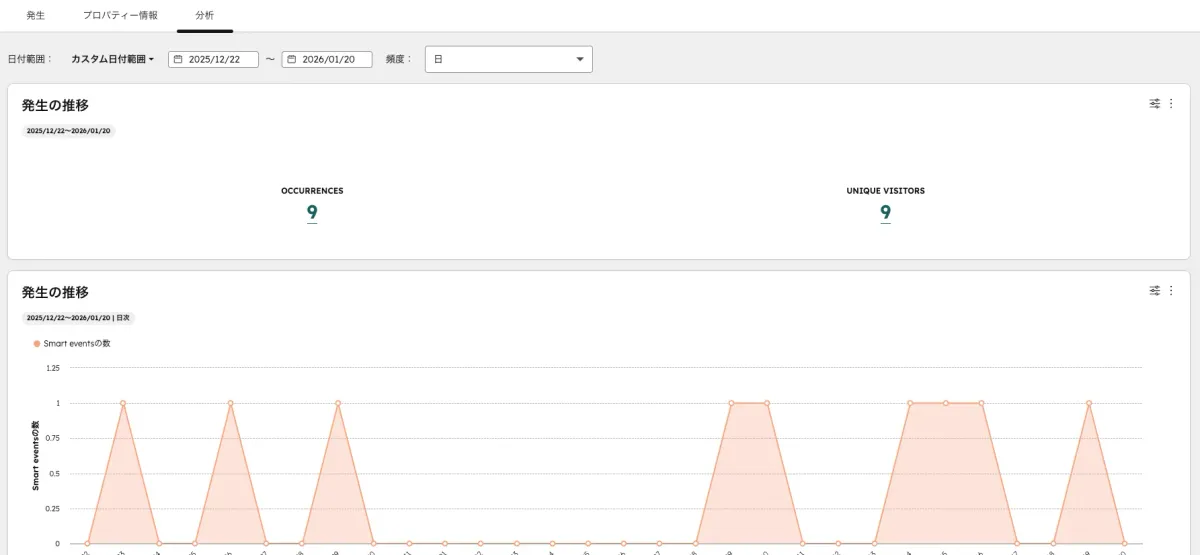Toggle the Smart eventsの数 legend series
This screenshot has height=555, width=1200.
click(72, 343)
